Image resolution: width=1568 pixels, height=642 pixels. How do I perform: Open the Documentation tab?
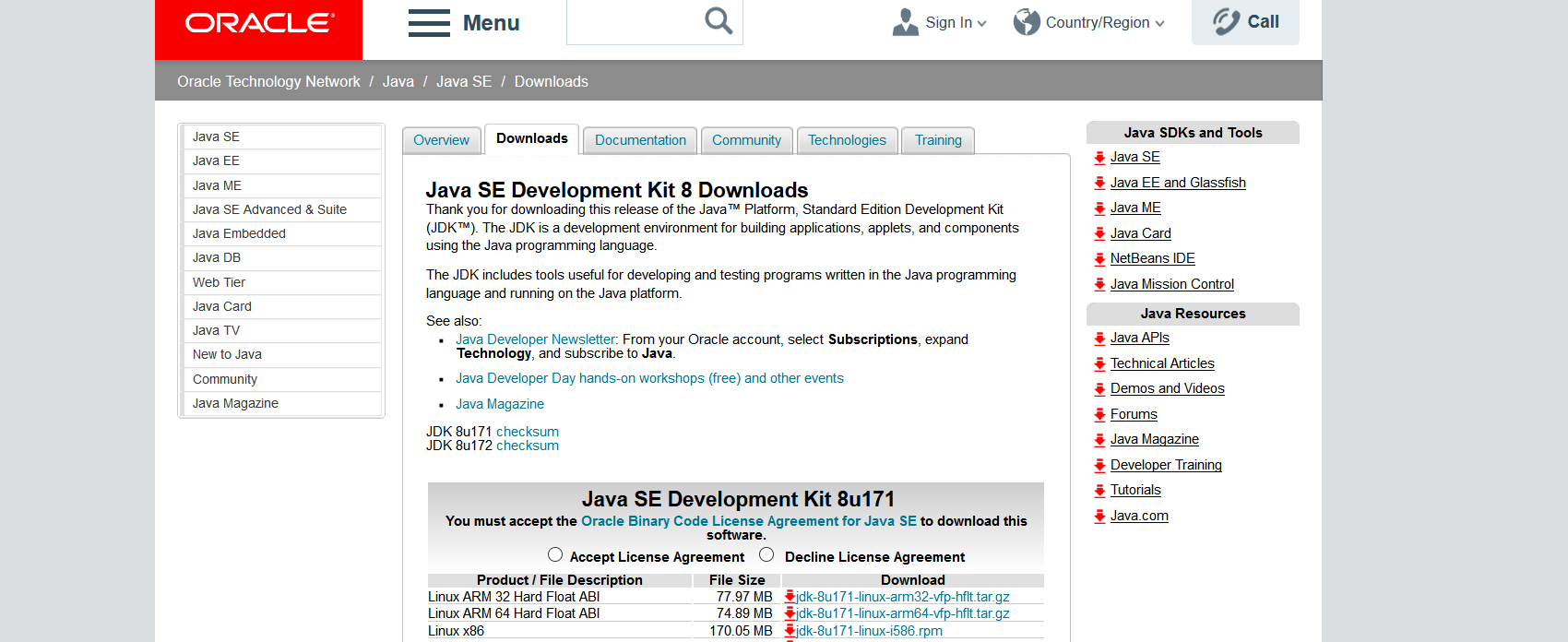640,140
